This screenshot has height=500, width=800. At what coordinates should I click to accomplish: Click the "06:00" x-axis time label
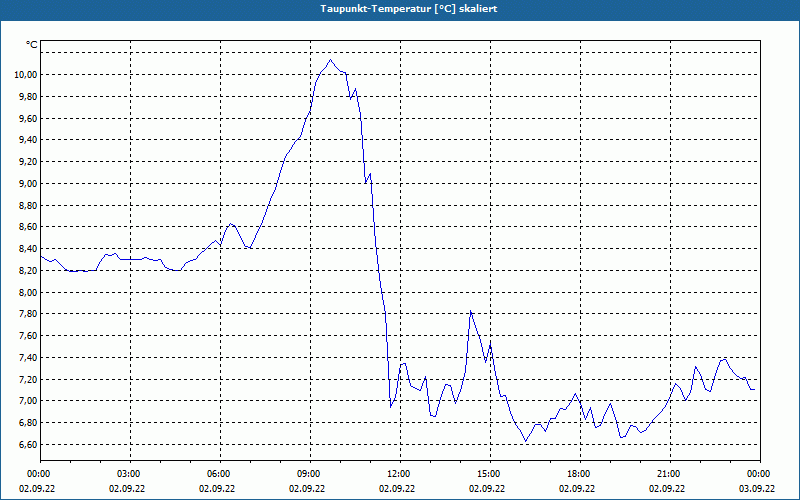tap(220, 474)
